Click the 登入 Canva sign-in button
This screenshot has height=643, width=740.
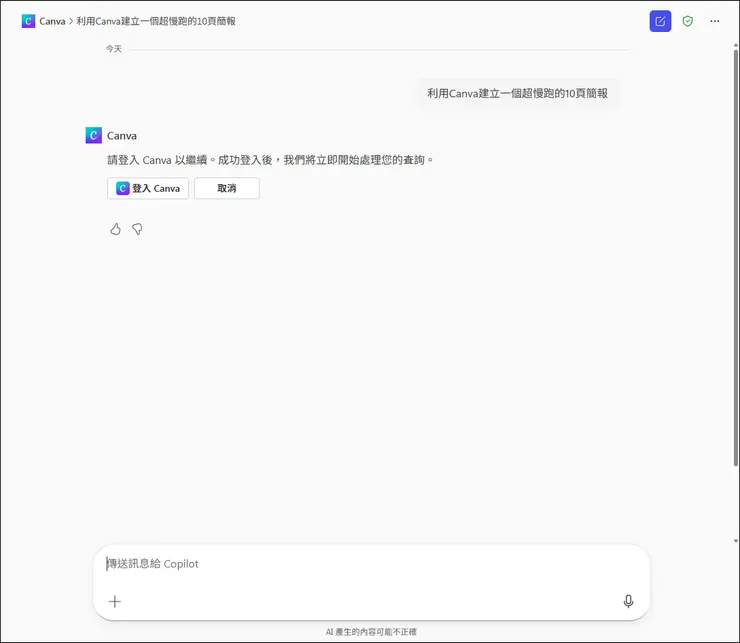pyautogui.click(x=148, y=188)
